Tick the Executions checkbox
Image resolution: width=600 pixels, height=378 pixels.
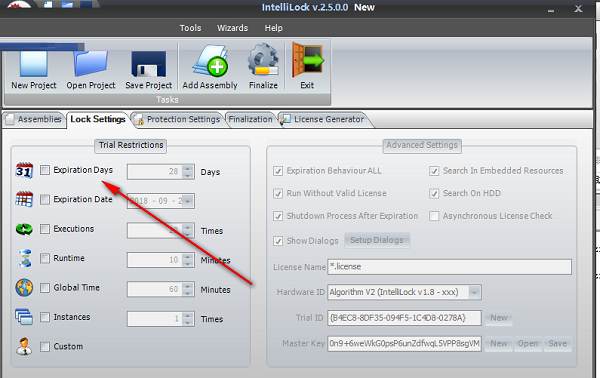[x=45, y=229]
